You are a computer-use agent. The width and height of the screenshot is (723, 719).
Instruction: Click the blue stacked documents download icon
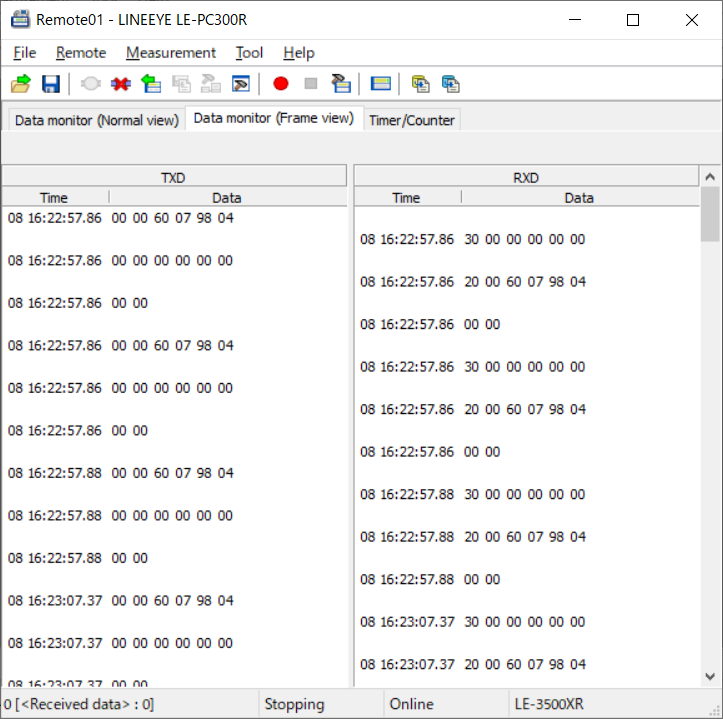click(x=450, y=84)
